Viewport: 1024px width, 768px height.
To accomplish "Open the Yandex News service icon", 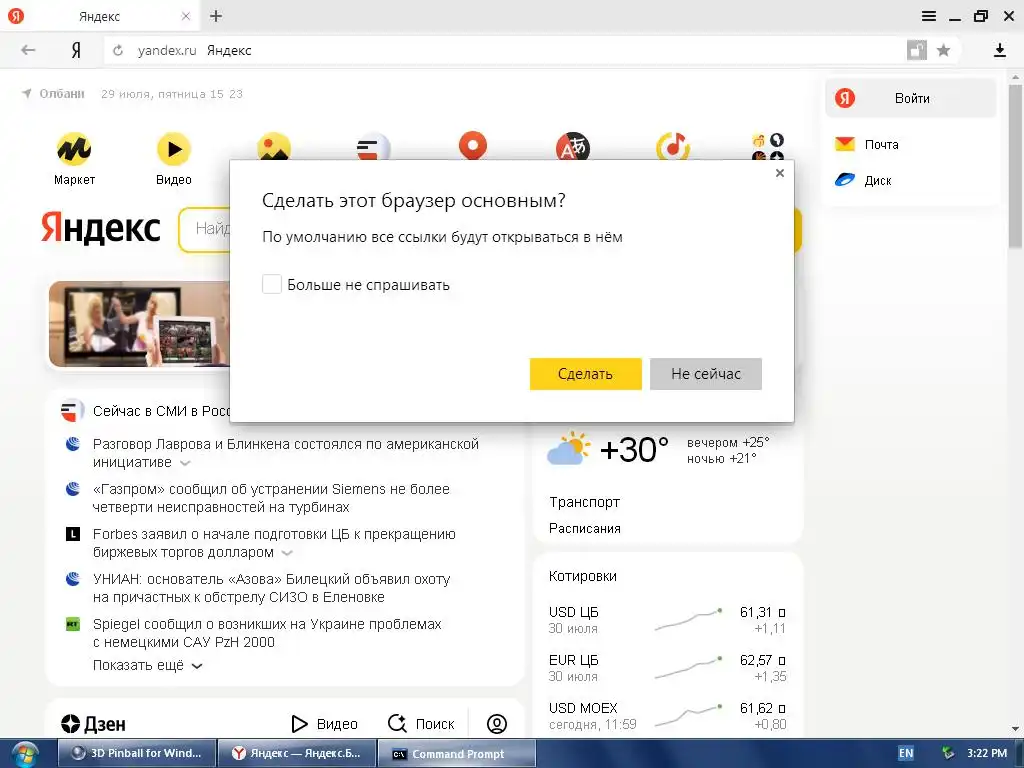I will (x=374, y=146).
